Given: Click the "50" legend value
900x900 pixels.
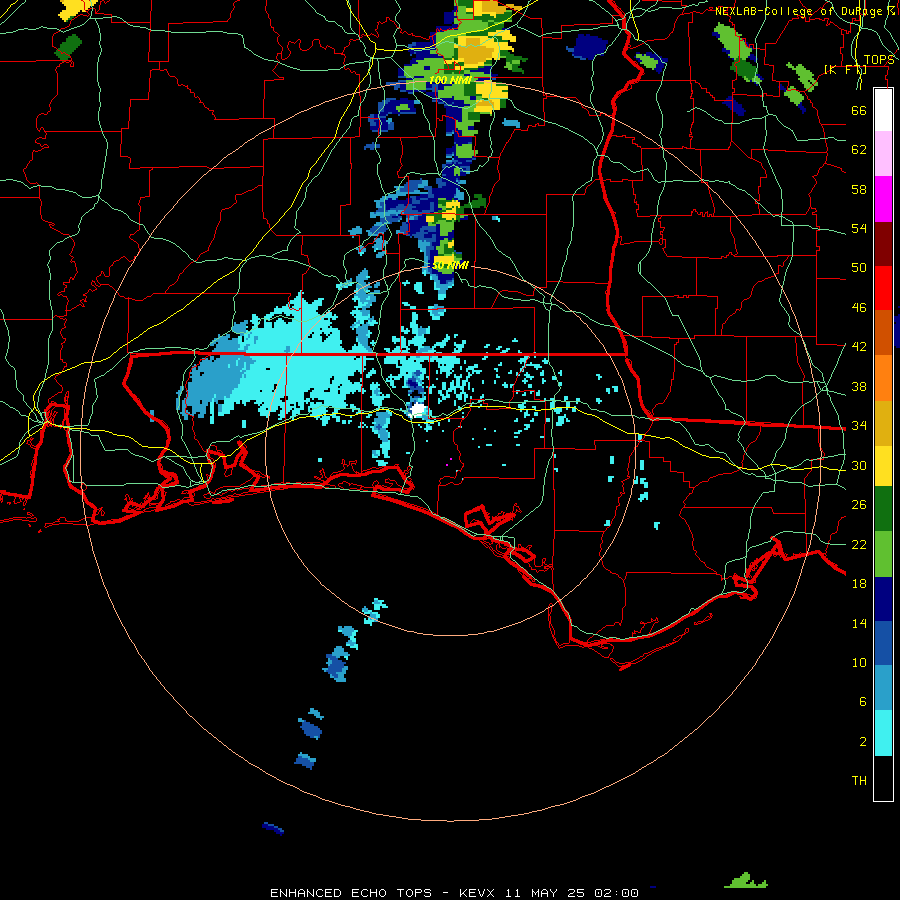Looking at the screenshot, I should point(859,267).
